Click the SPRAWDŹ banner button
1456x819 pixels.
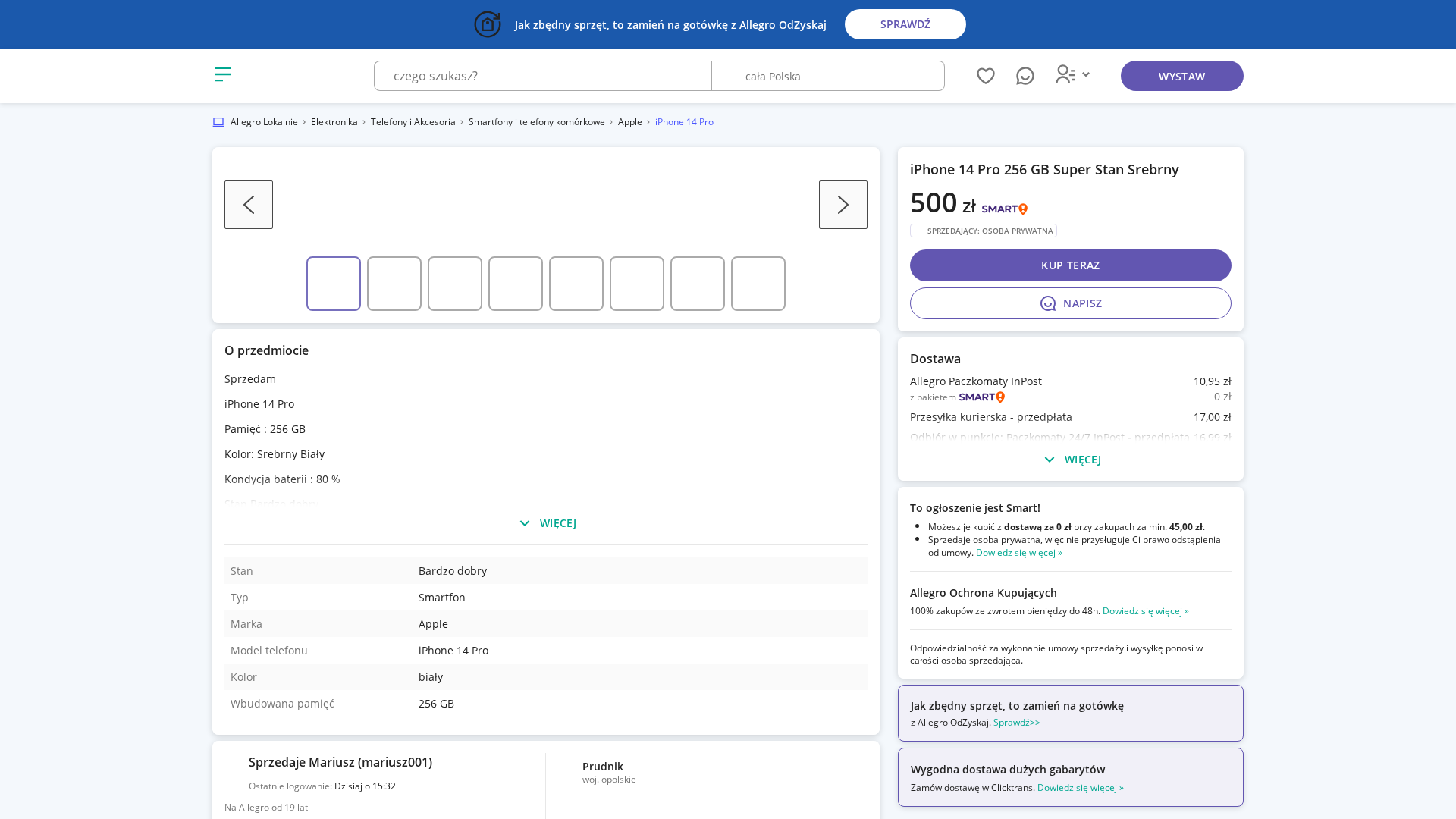click(905, 24)
